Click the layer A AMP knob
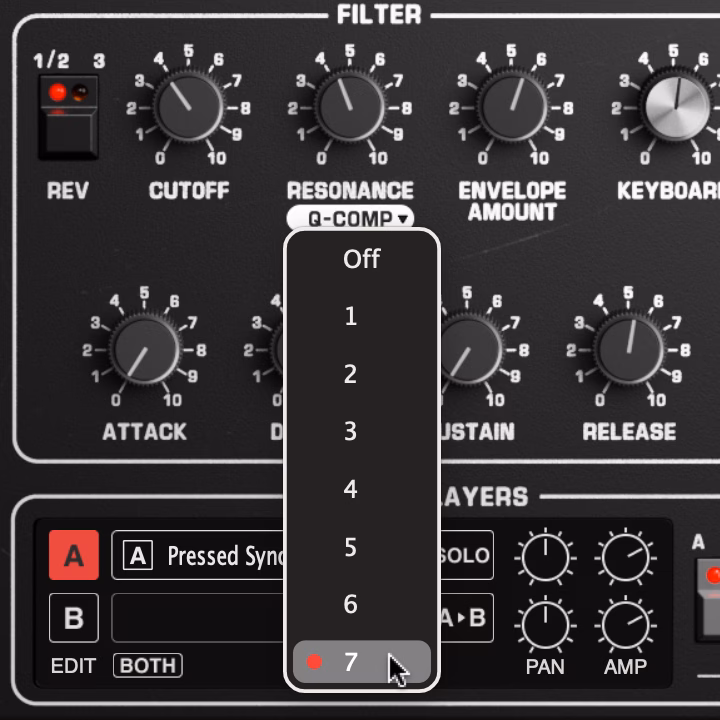The image size is (720, 720). tap(625, 558)
